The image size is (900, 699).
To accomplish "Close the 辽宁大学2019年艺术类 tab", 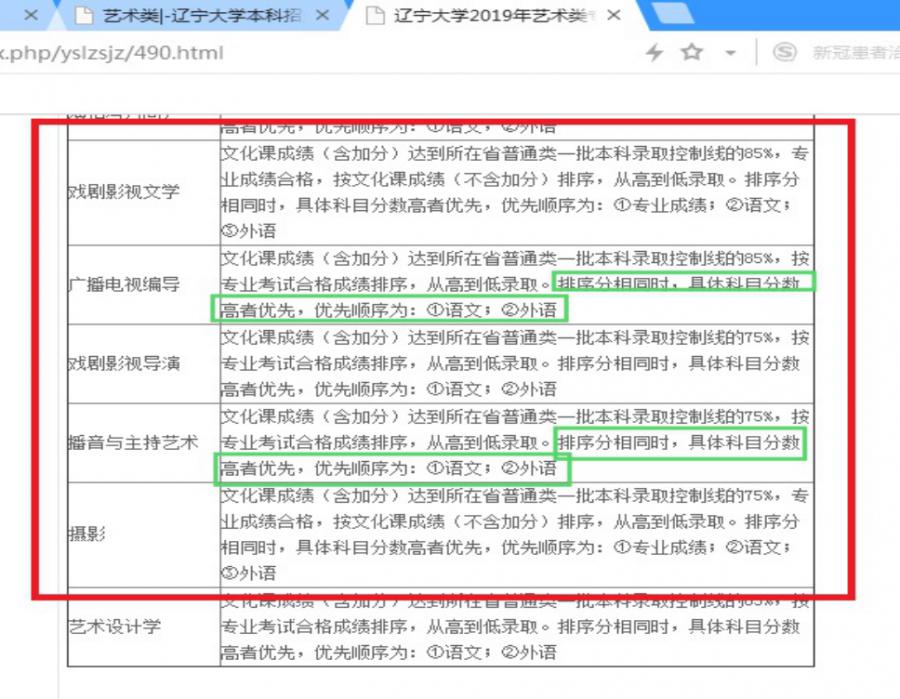I will (613, 15).
